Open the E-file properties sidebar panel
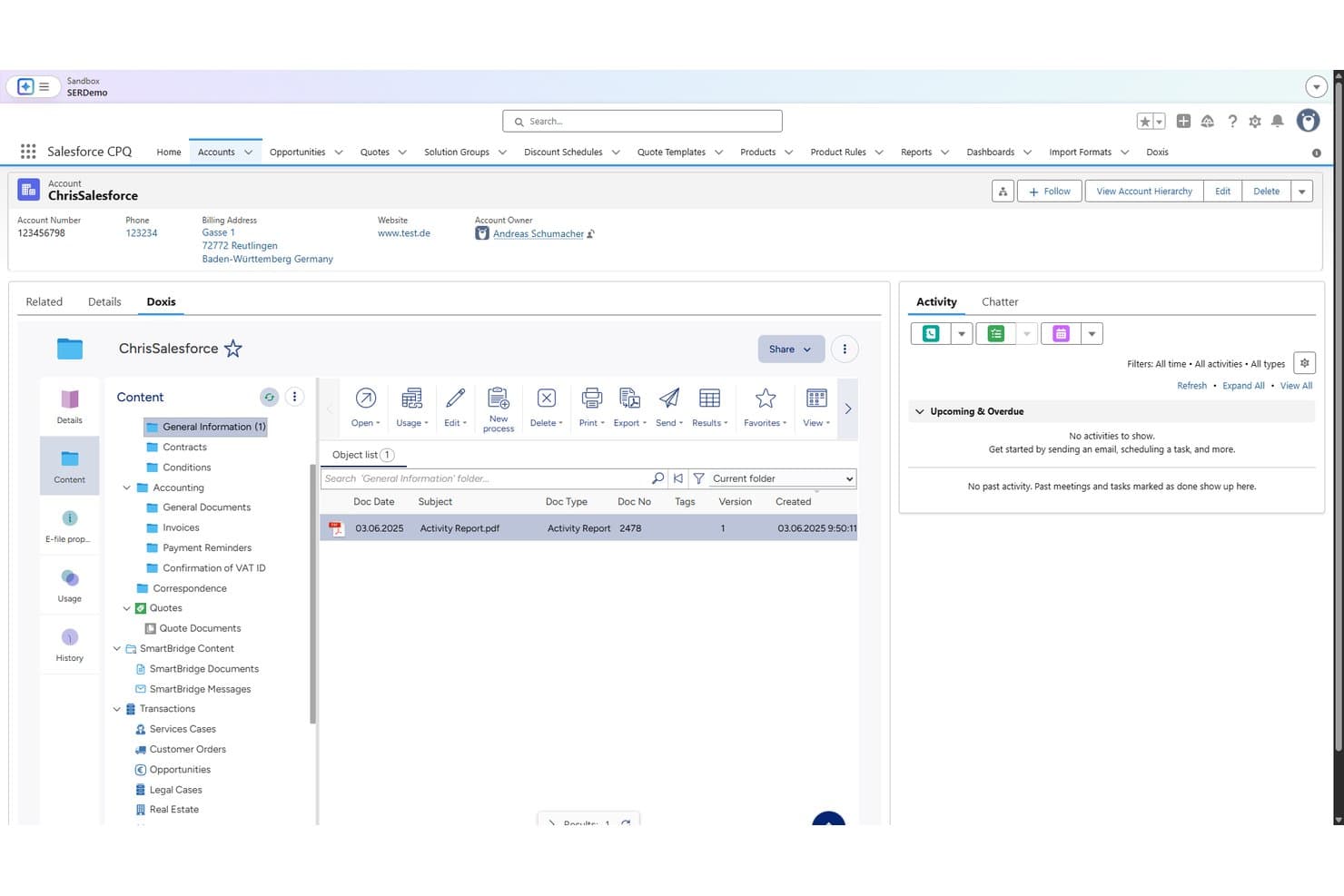Screen dimensions: 1344x896 70,526
